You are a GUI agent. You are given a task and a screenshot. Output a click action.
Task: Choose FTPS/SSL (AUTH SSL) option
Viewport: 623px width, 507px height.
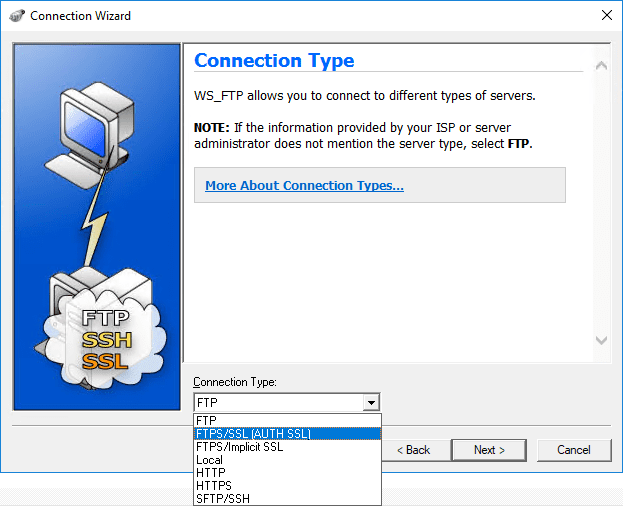click(x=287, y=433)
